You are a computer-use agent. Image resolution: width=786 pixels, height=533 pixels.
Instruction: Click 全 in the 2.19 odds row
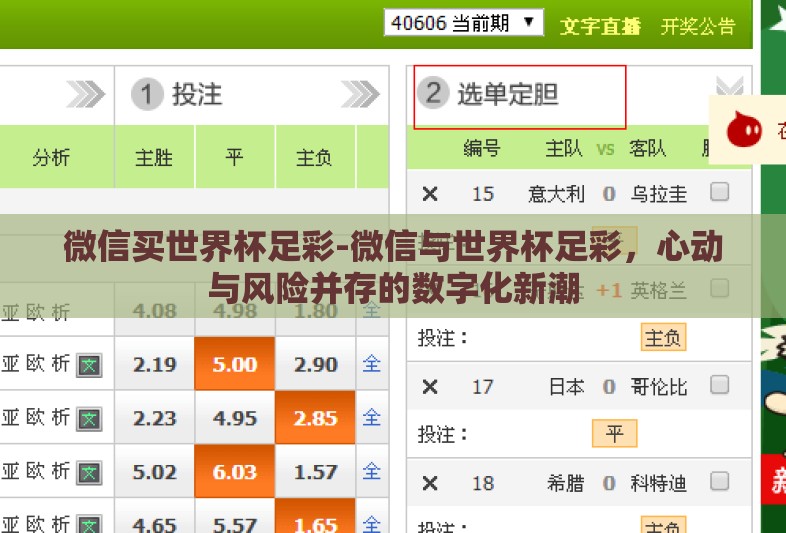(371, 363)
